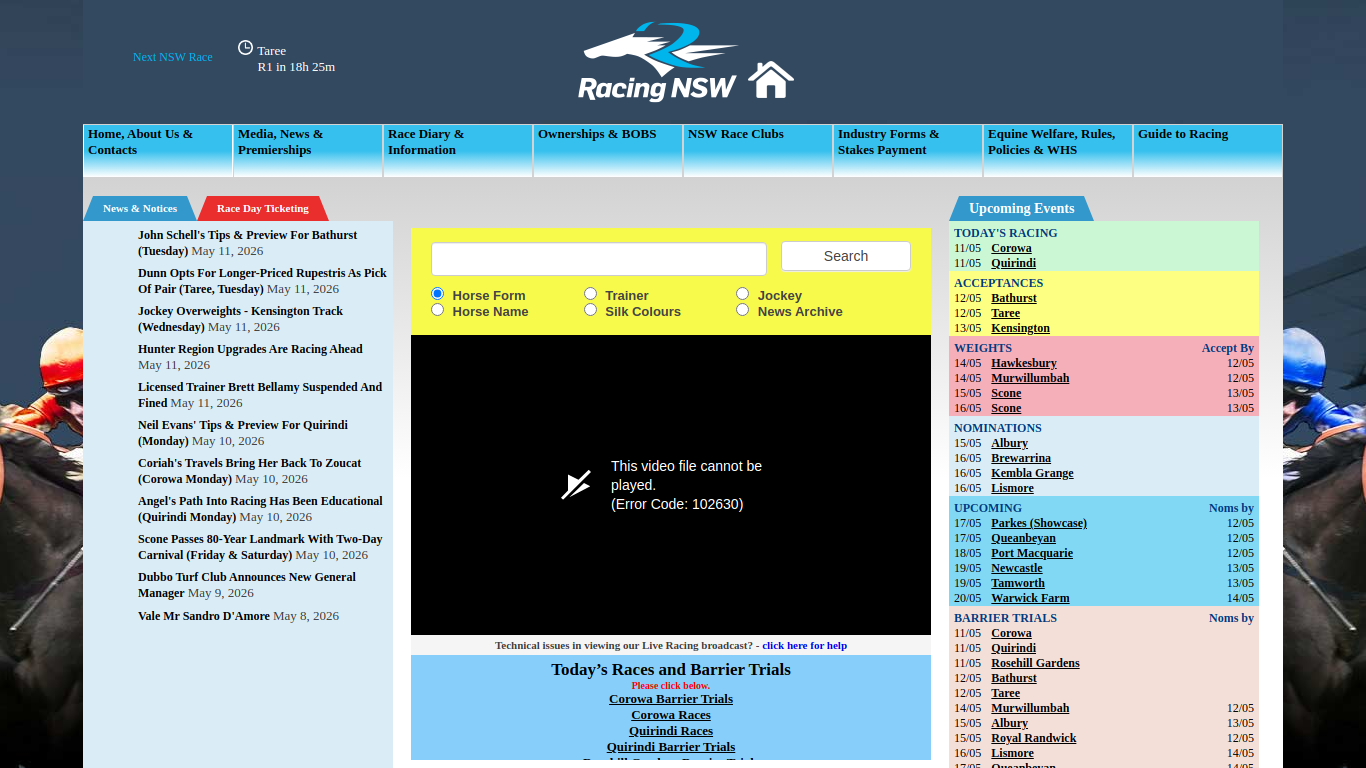Click the clock icon beside Taree
Image resolution: width=1366 pixels, height=768 pixels.
(x=245, y=48)
